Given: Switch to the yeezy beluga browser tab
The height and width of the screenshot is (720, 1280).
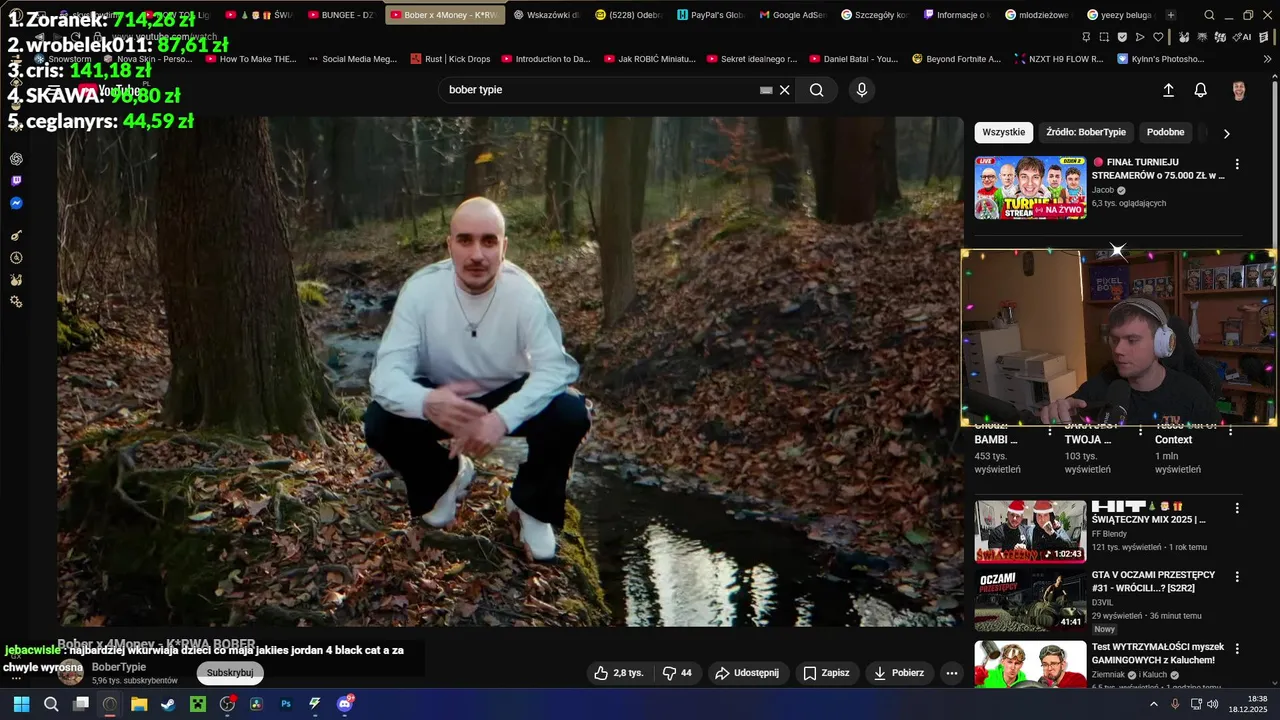Looking at the screenshot, I should coord(1119,15).
